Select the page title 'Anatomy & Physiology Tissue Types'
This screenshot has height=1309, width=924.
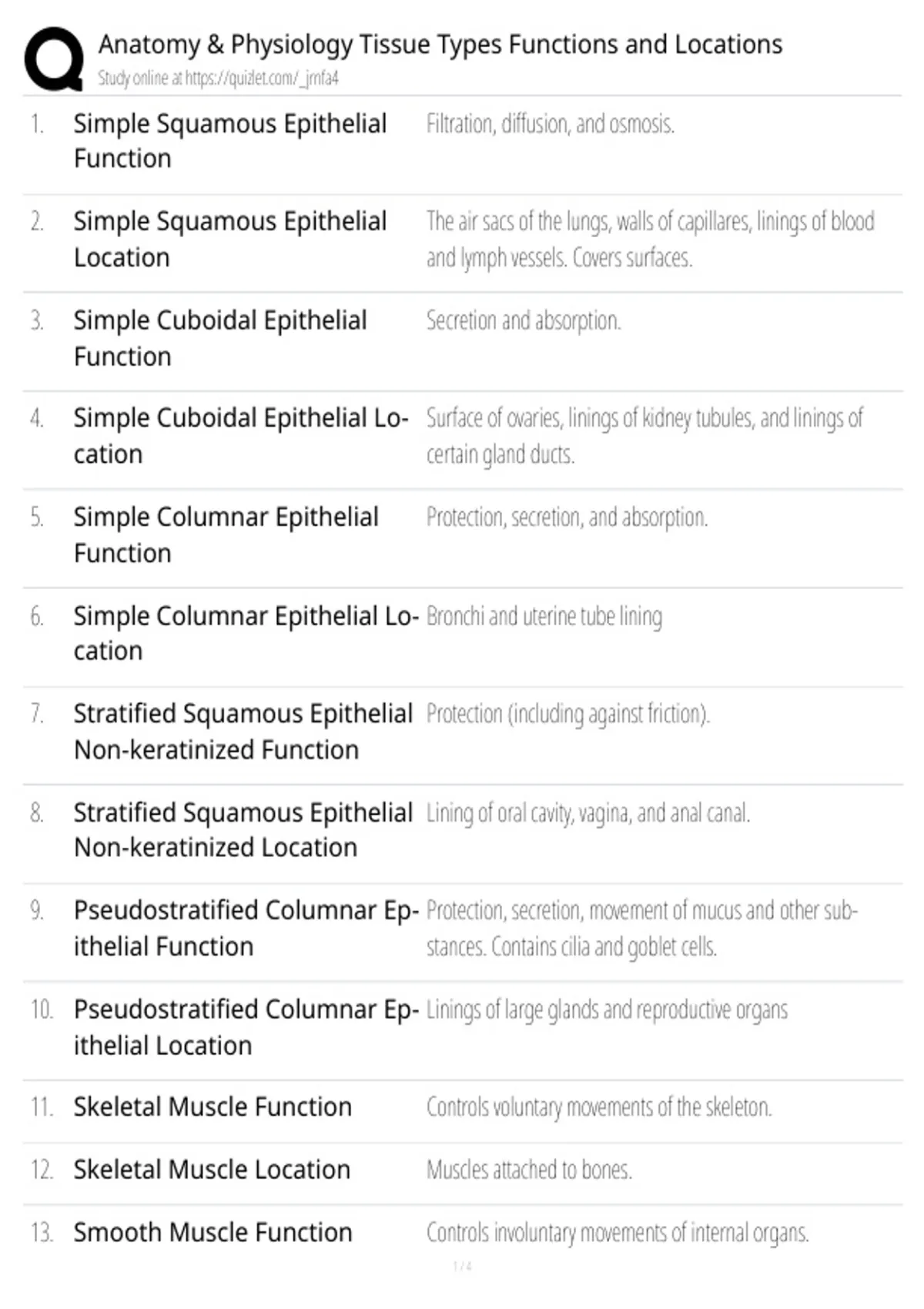point(440,45)
